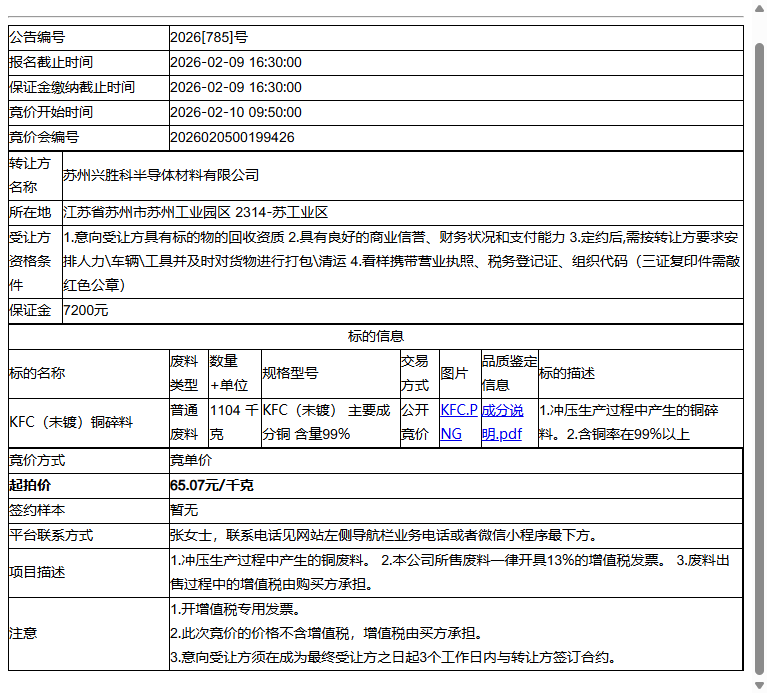This screenshot has height=693, width=767.
Task: Click the 品质鉴定信息 column header
Action: pyautogui.click(x=509, y=374)
